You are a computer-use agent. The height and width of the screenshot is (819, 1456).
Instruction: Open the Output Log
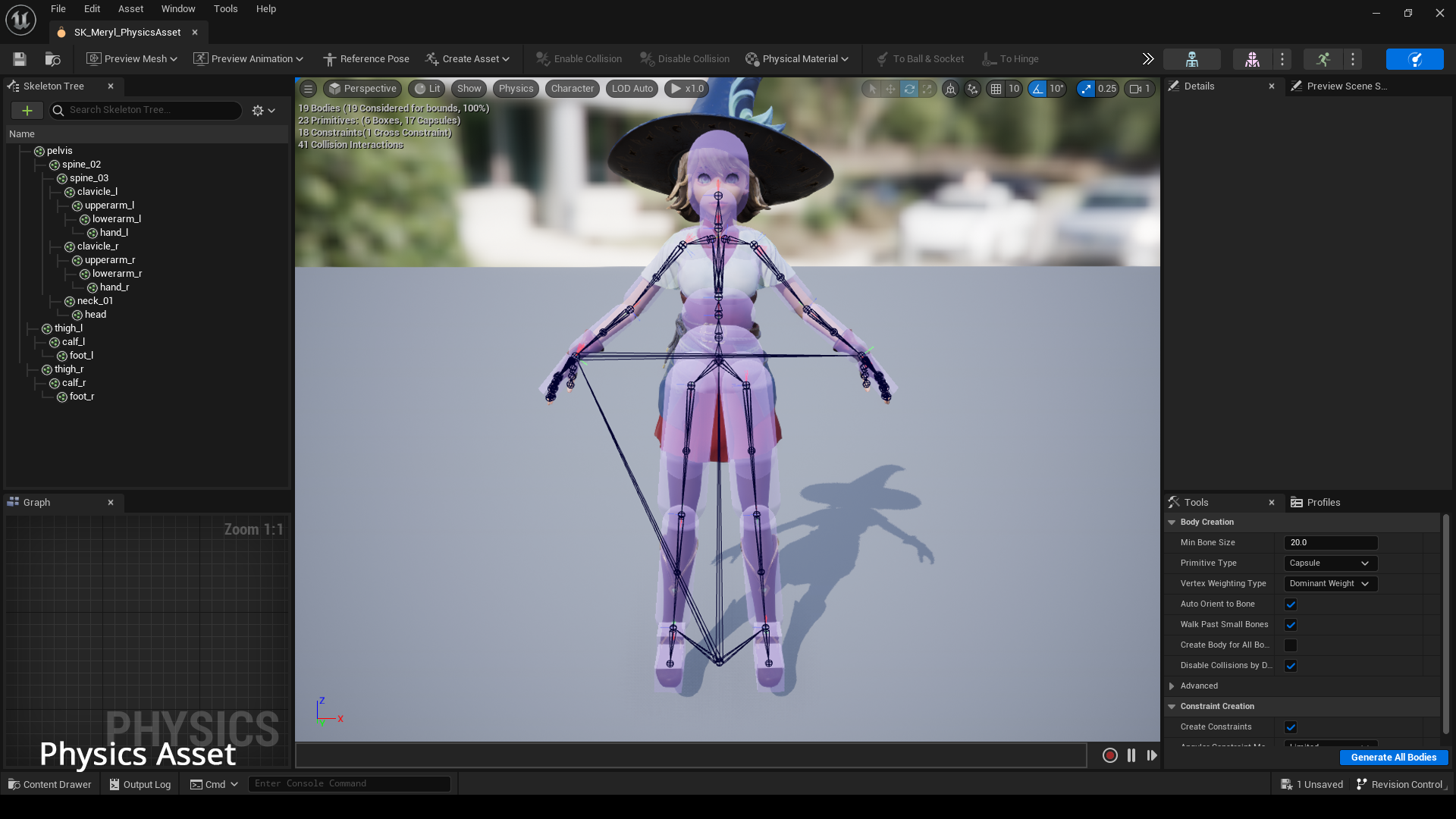[140, 784]
